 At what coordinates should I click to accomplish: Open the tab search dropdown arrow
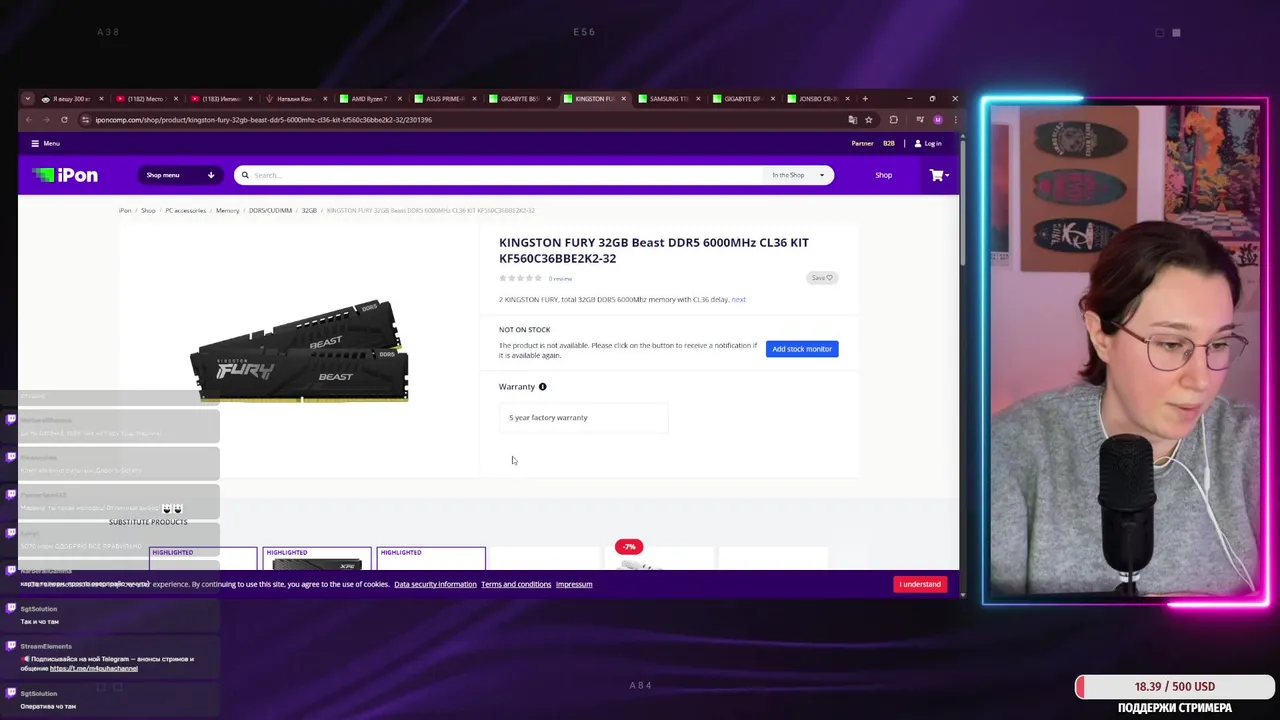click(x=27, y=99)
